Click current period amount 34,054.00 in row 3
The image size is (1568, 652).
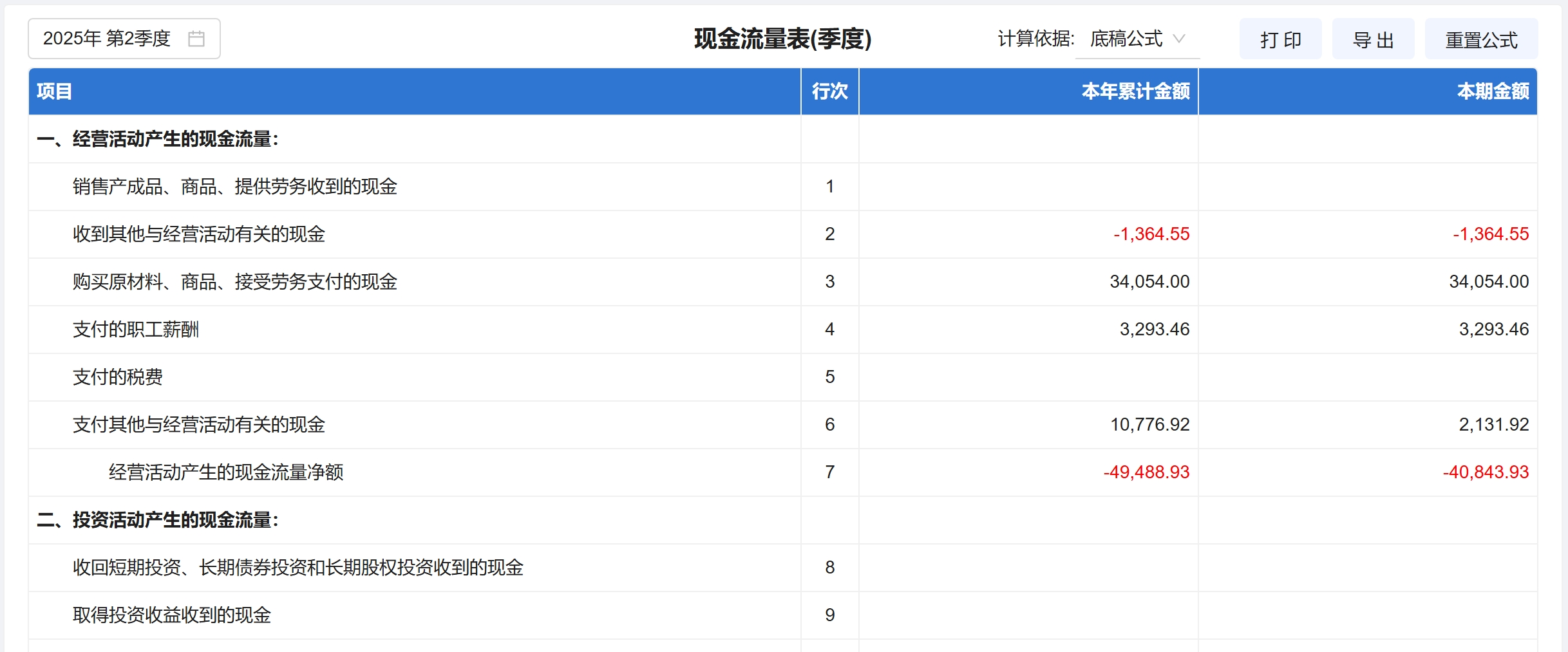(1488, 282)
